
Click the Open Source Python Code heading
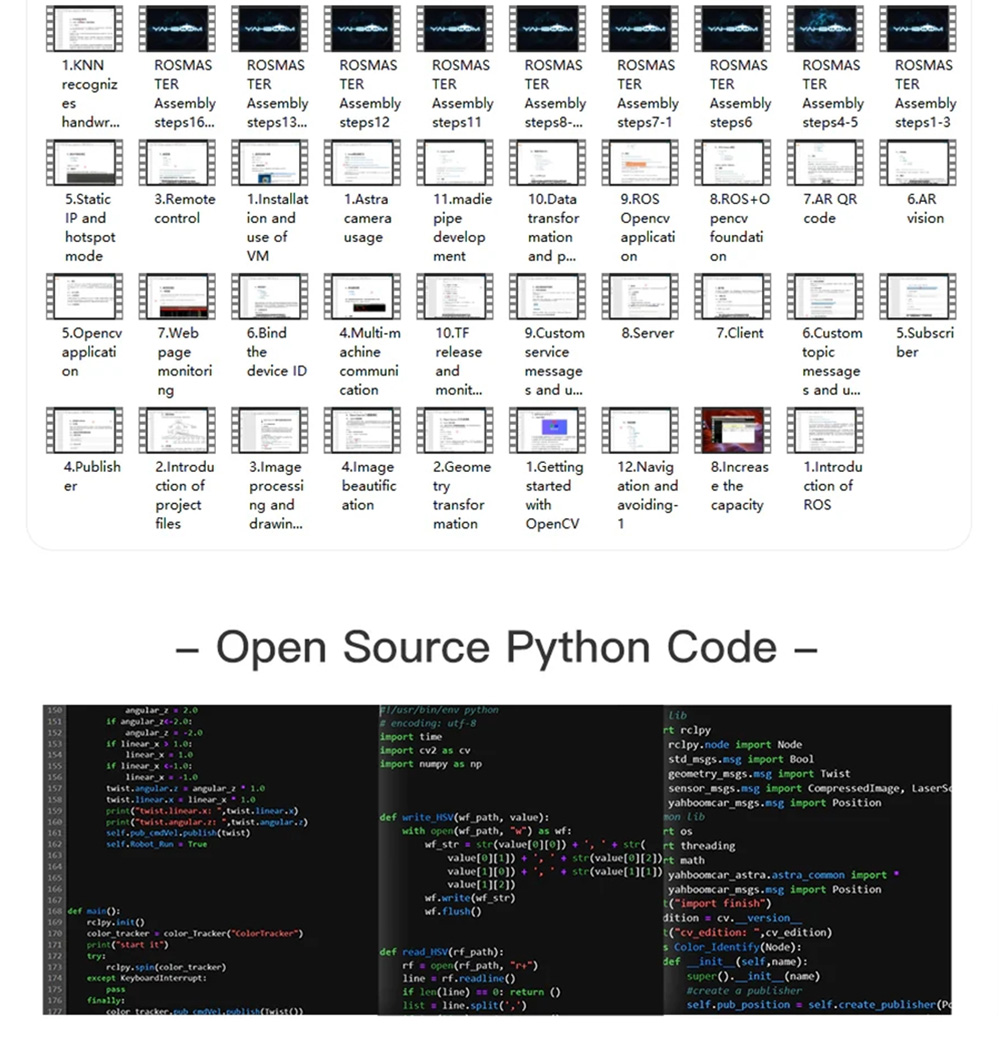pos(497,647)
